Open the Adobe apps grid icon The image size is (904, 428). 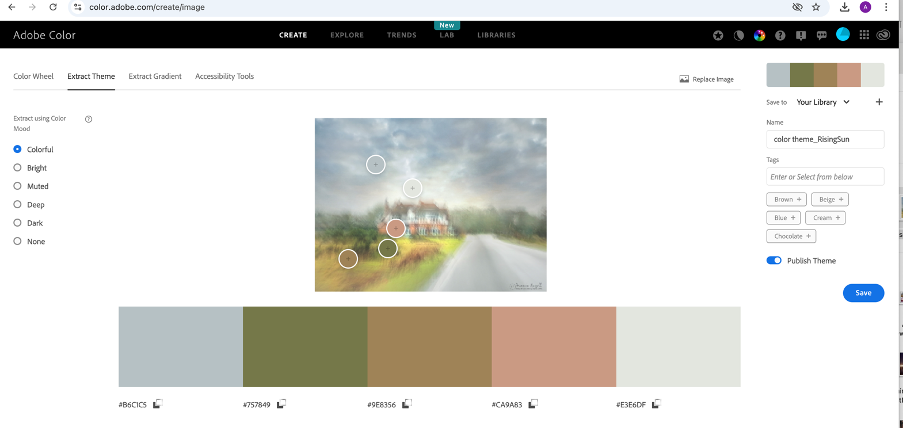pyautogui.click(x=864, y=35)
